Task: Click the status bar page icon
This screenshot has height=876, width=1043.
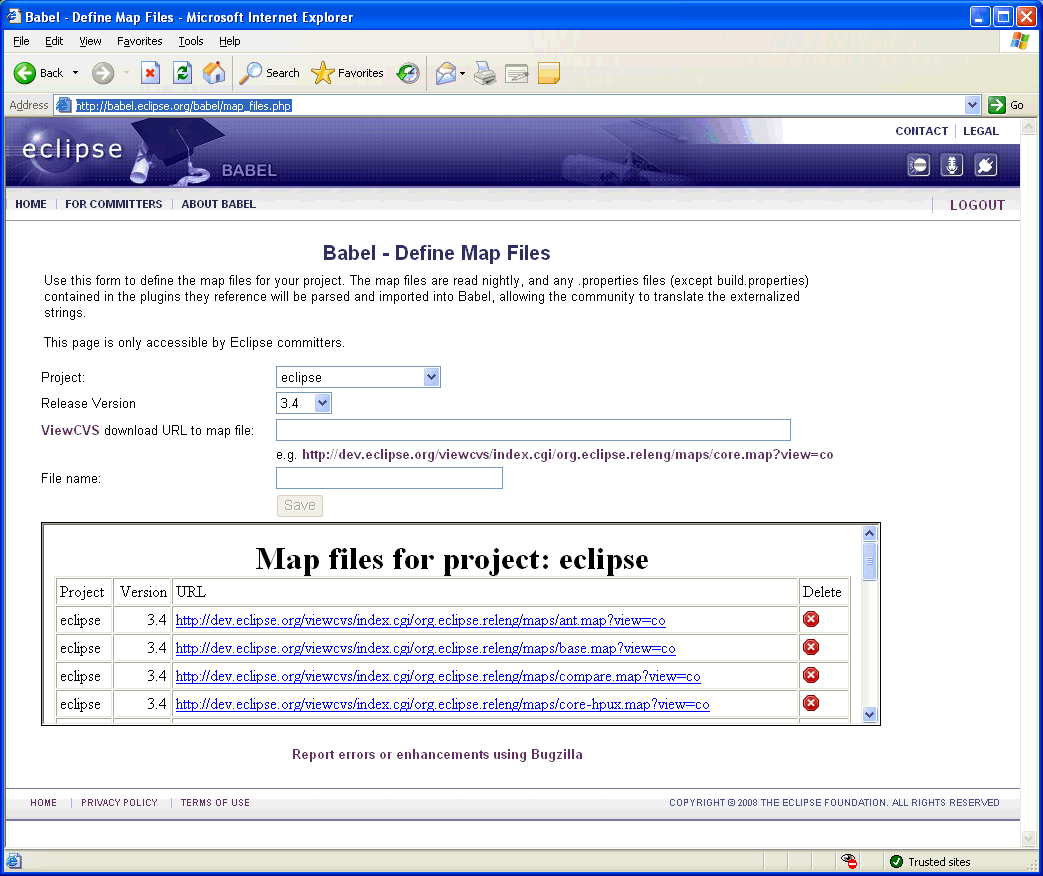Action: pos(14,862)
